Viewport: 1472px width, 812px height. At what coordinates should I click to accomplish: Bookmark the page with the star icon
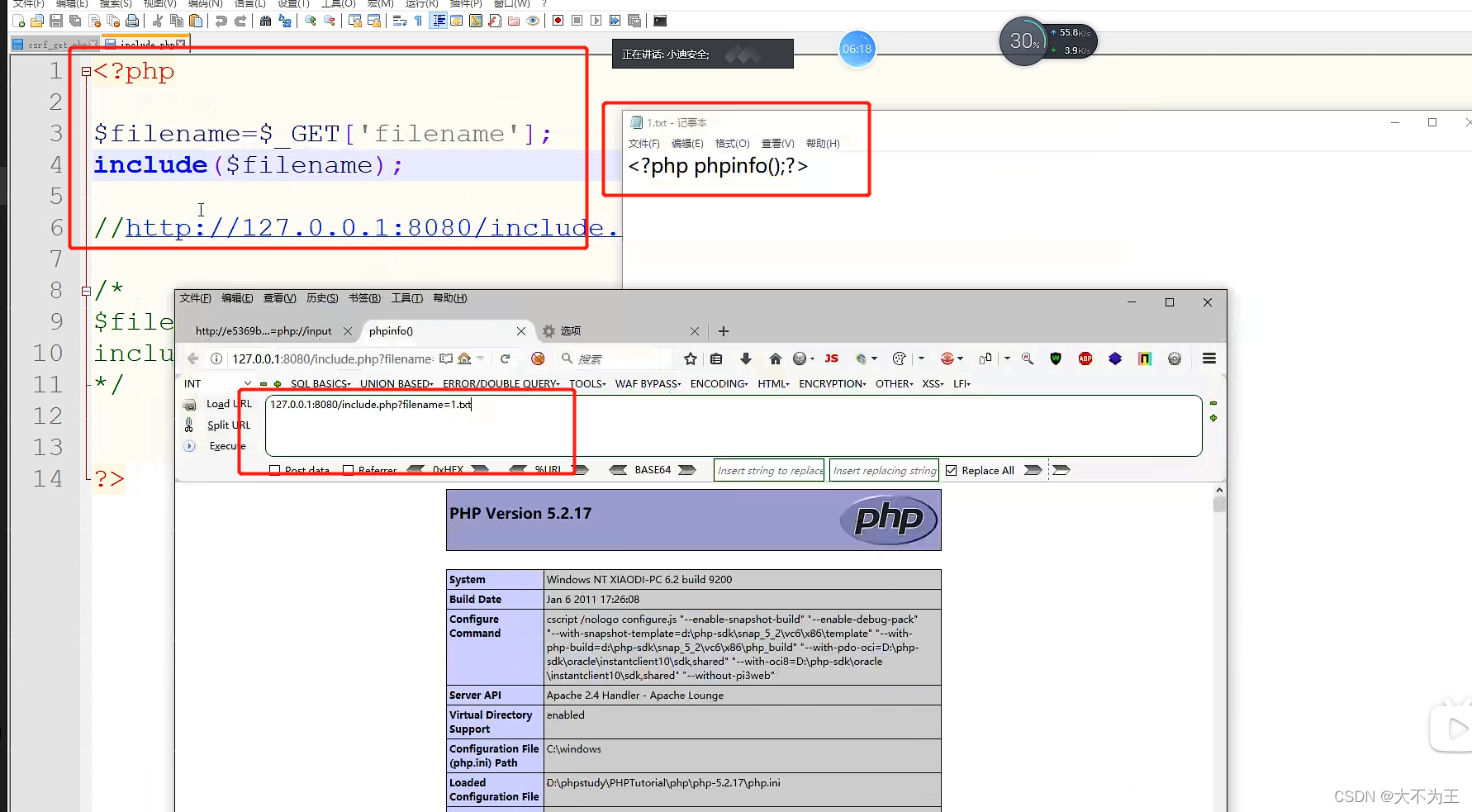pyautogui.click(x=691, y=359)
